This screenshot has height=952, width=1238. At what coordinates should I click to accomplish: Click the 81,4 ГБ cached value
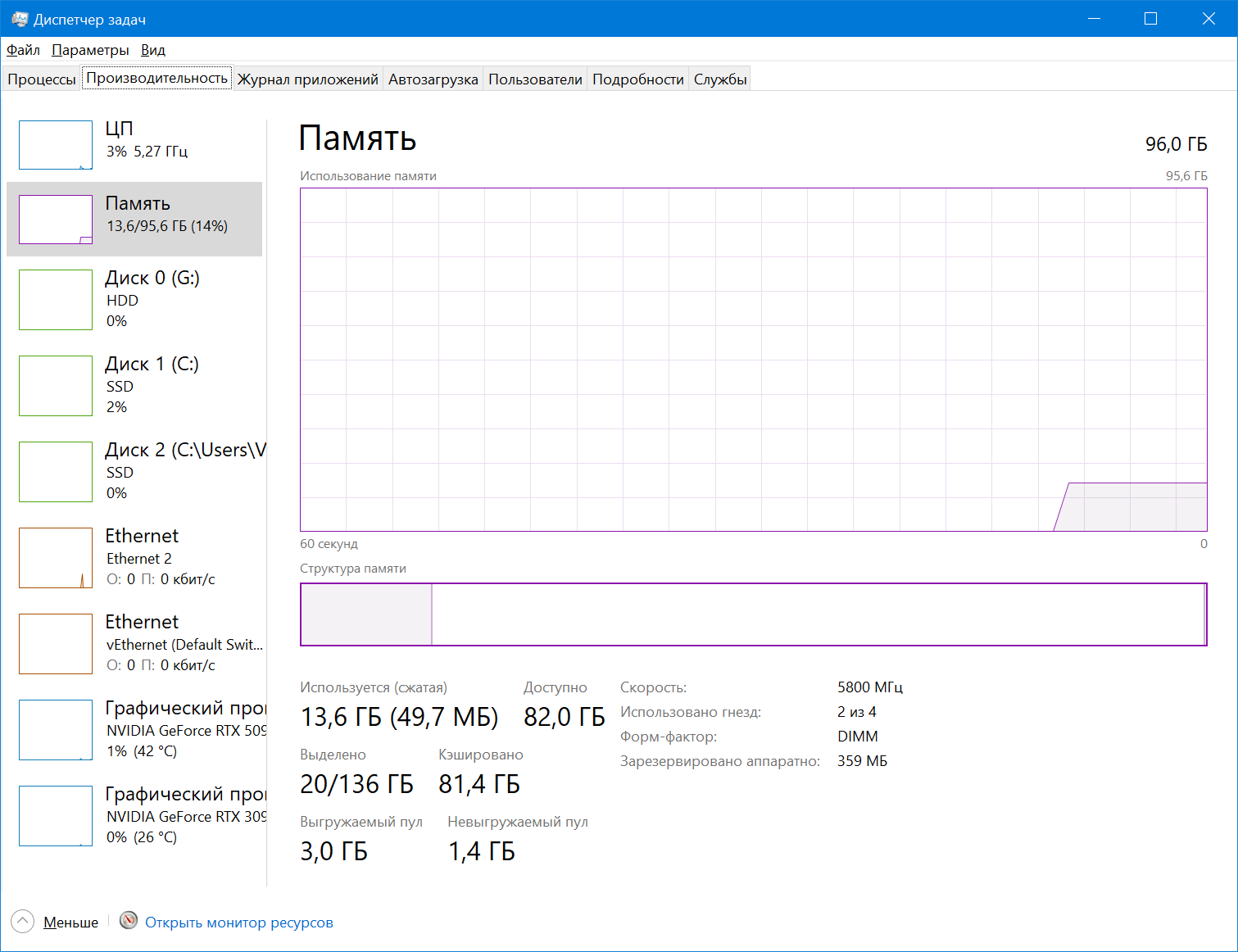(x=479, y=784)
